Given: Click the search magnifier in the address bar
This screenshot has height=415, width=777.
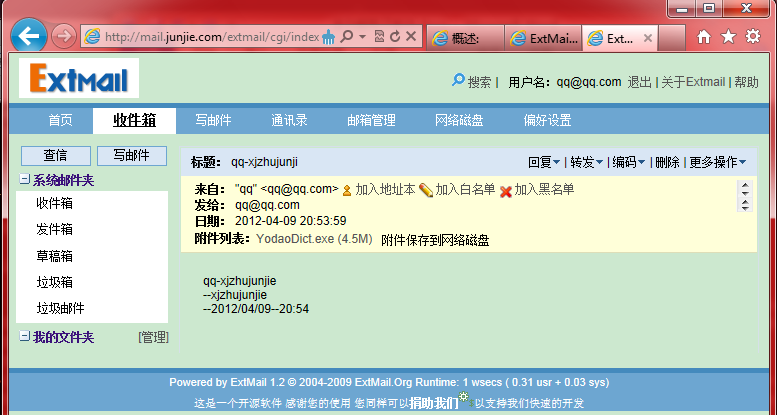Looking at the screenshot, I should (347, 36).
